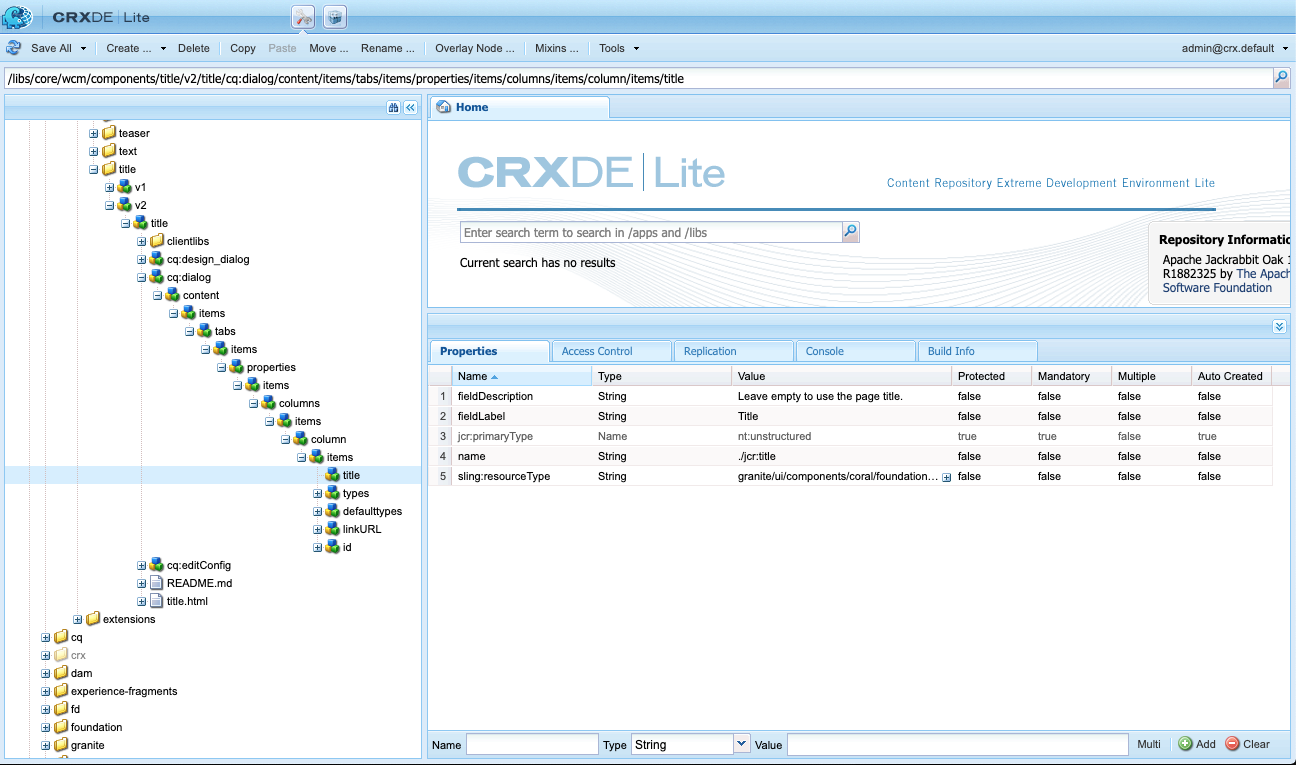Focus the /apps and /libs search field
Viewport: 1296px width, 765px height.
(651, 232)
